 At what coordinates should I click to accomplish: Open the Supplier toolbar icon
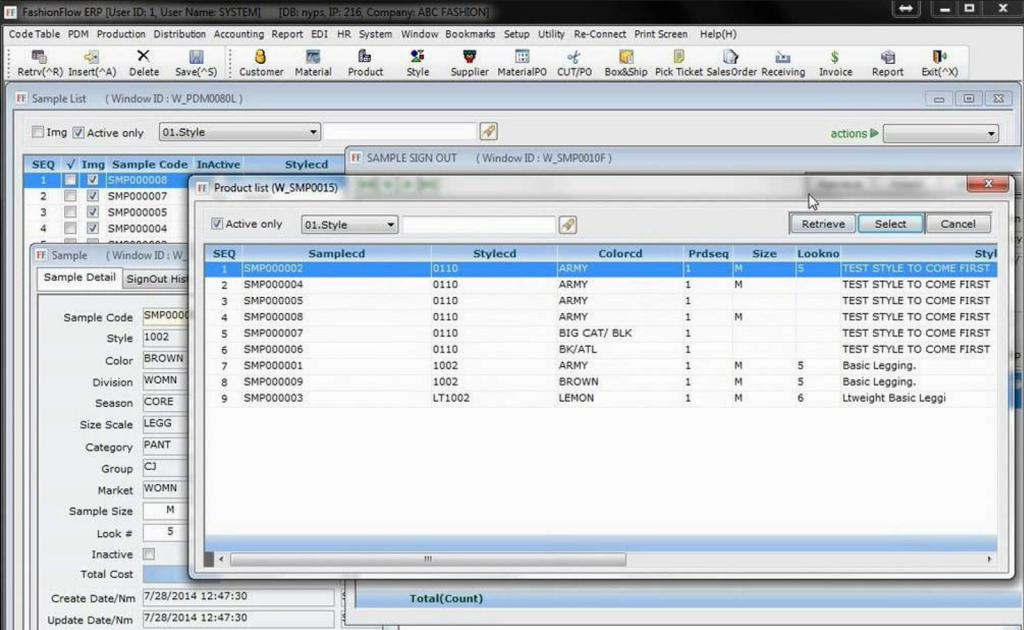469,57
